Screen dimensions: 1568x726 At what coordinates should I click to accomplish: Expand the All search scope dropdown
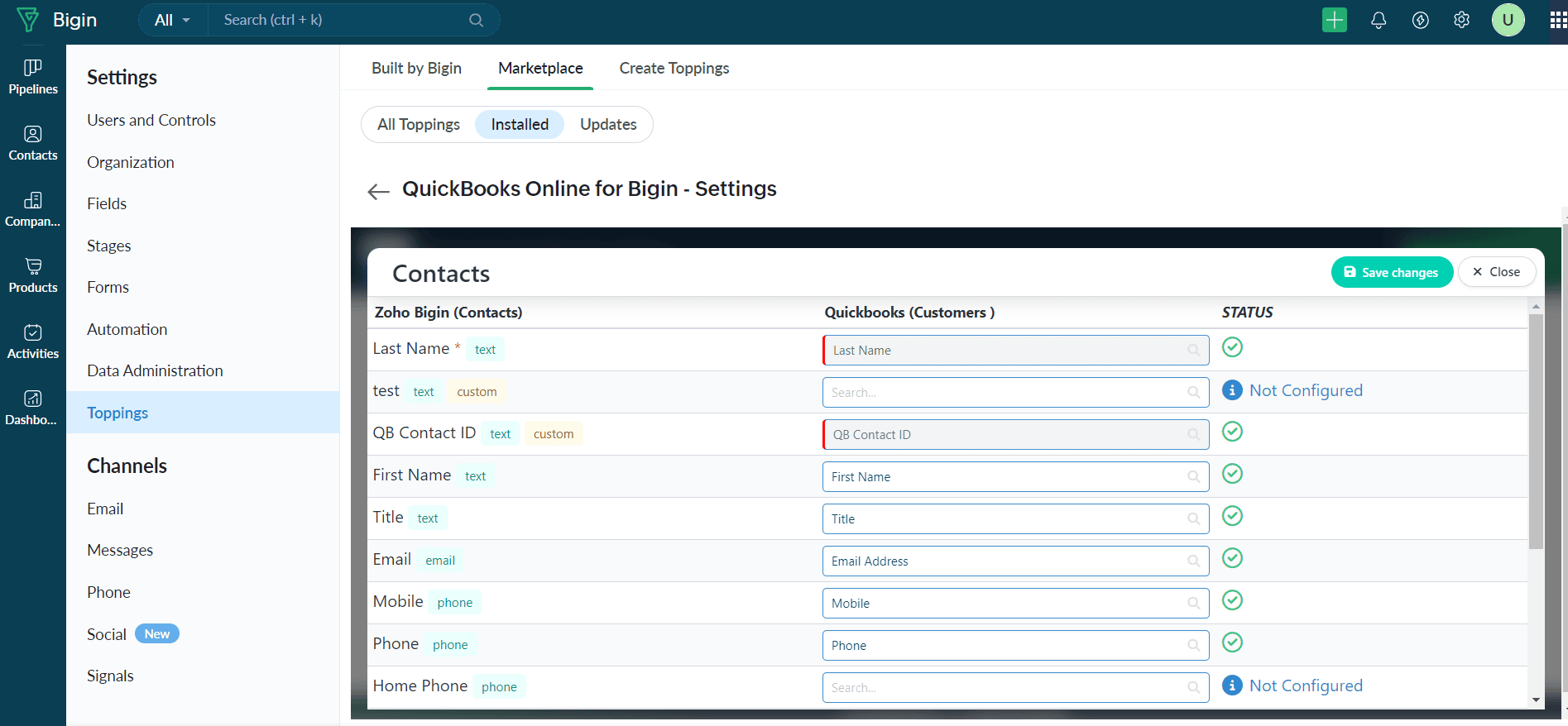click(172, 21)
